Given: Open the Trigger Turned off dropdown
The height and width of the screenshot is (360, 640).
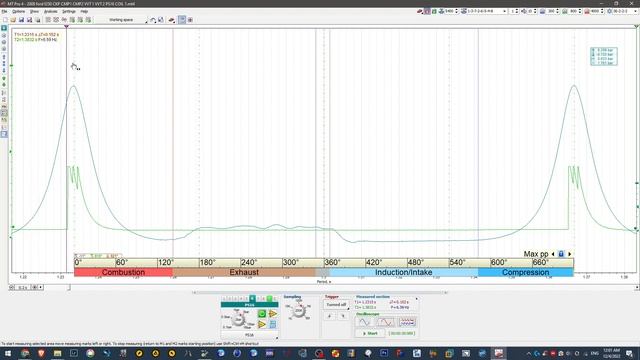Looking at the screenshot, I should click(x=336, y=304).
